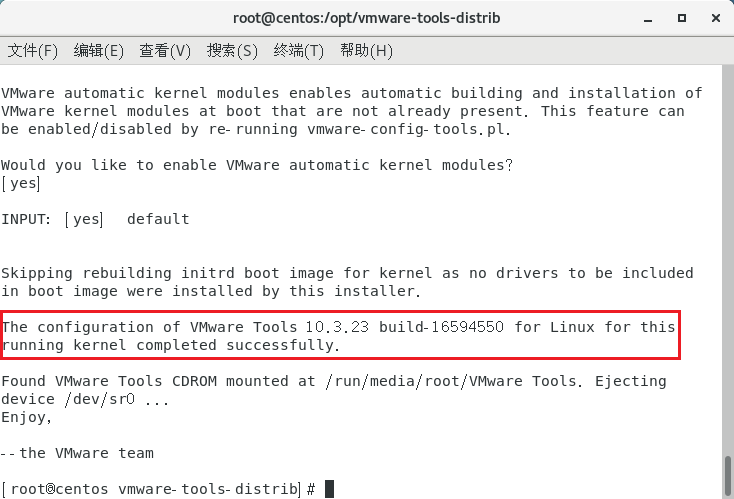Click the standalone '[yes]' default answer line

point(21,183)
